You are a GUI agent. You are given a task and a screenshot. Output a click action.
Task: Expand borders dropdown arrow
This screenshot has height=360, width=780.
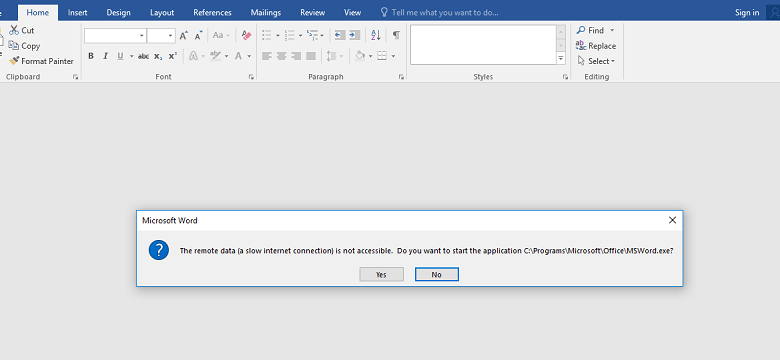(393, 56)
